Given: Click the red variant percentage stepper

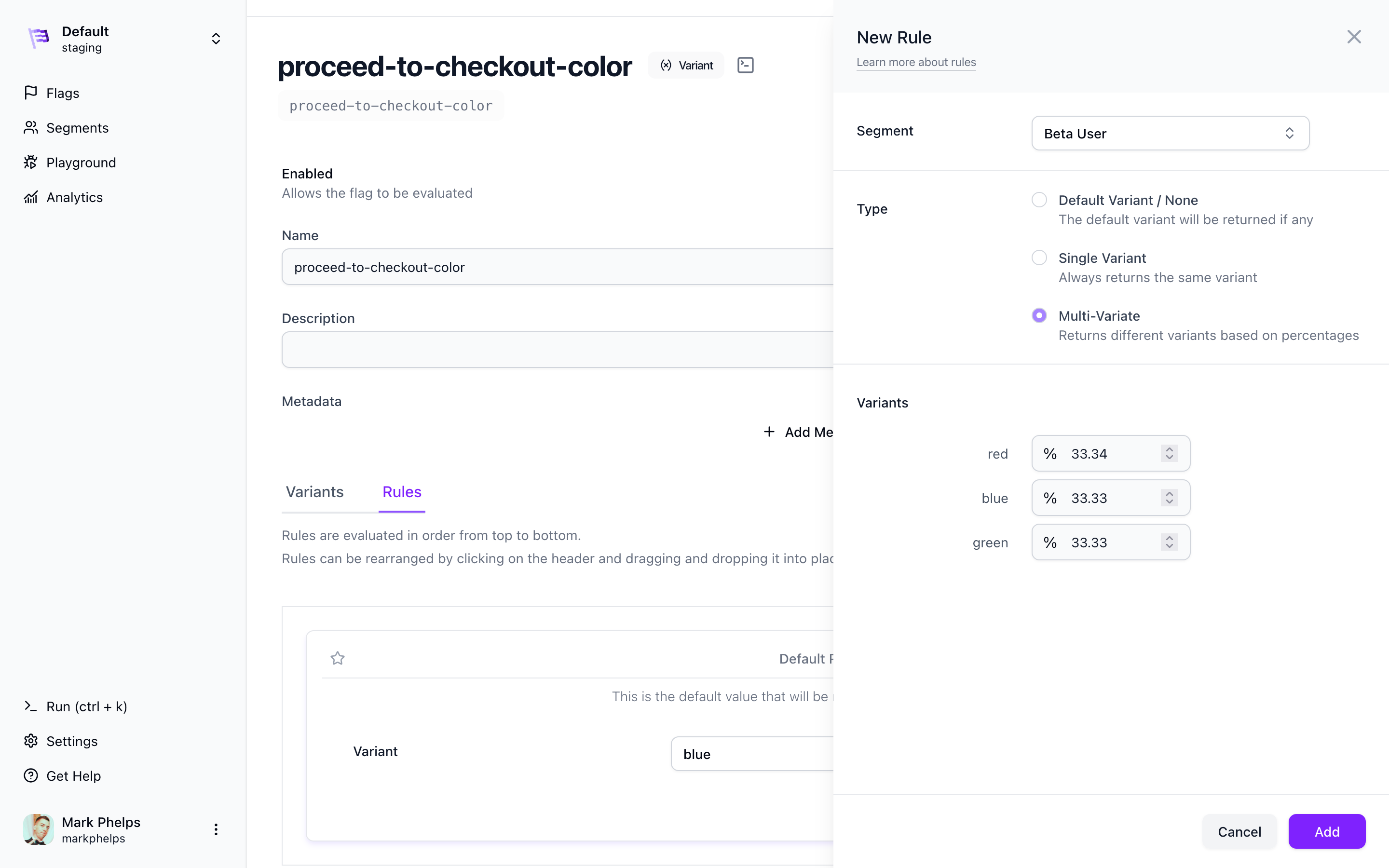Looking at the screenshot, I should tap(1169, 453).
